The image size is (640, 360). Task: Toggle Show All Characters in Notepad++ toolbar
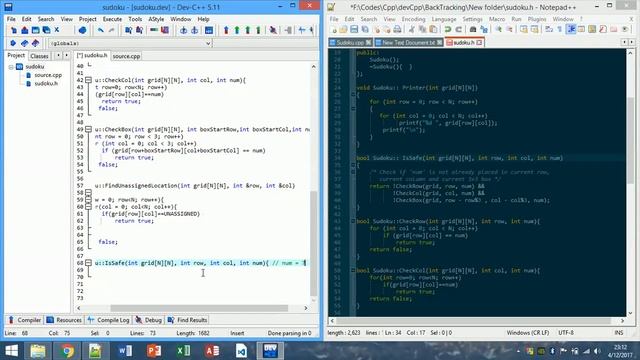pos(559,29)
